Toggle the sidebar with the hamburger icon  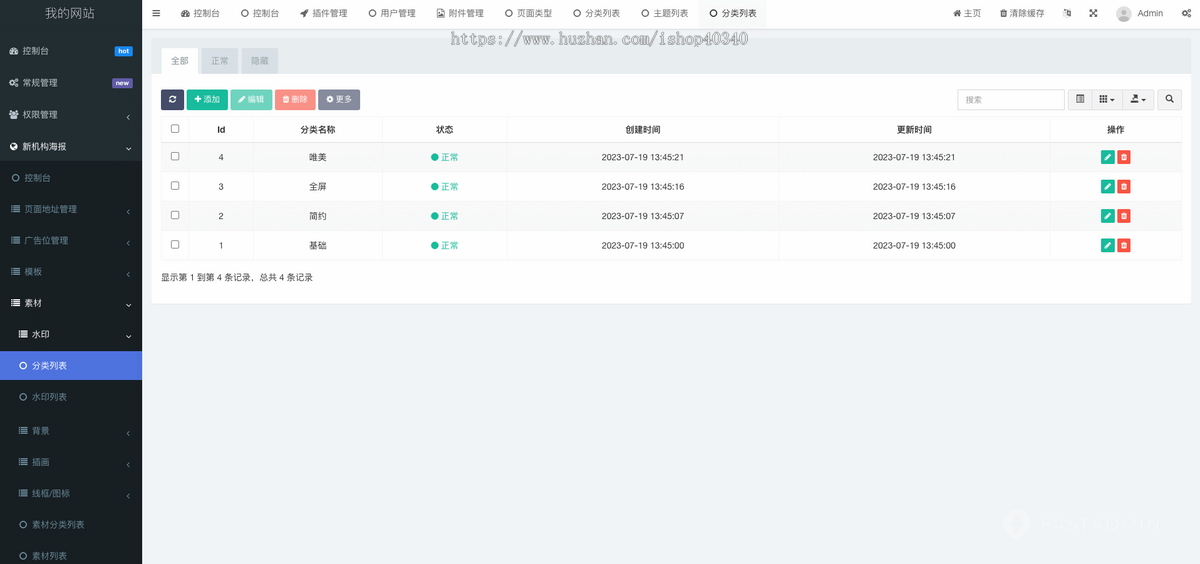click(x=156, y=13)
